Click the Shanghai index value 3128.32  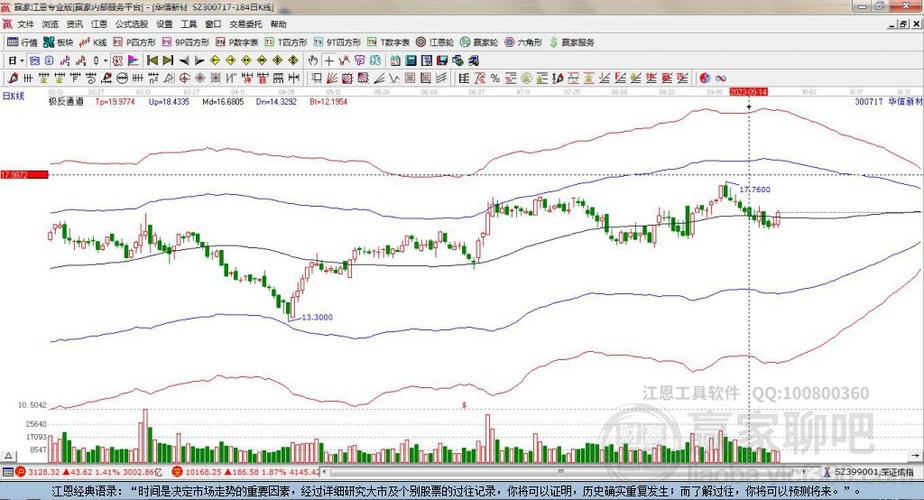click(x=44, y=472)
